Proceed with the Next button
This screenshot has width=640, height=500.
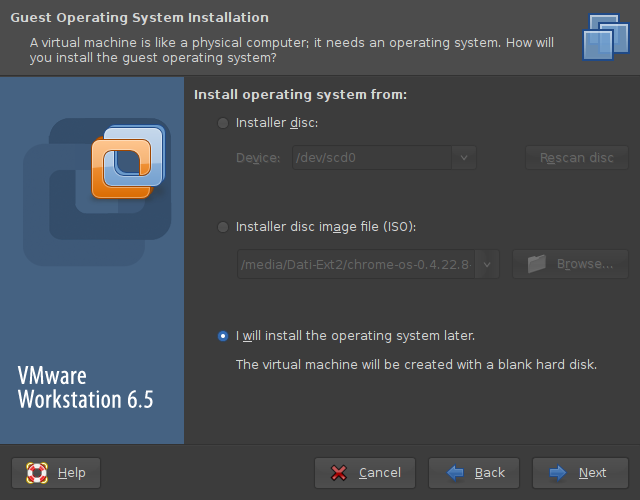point(580,473)
